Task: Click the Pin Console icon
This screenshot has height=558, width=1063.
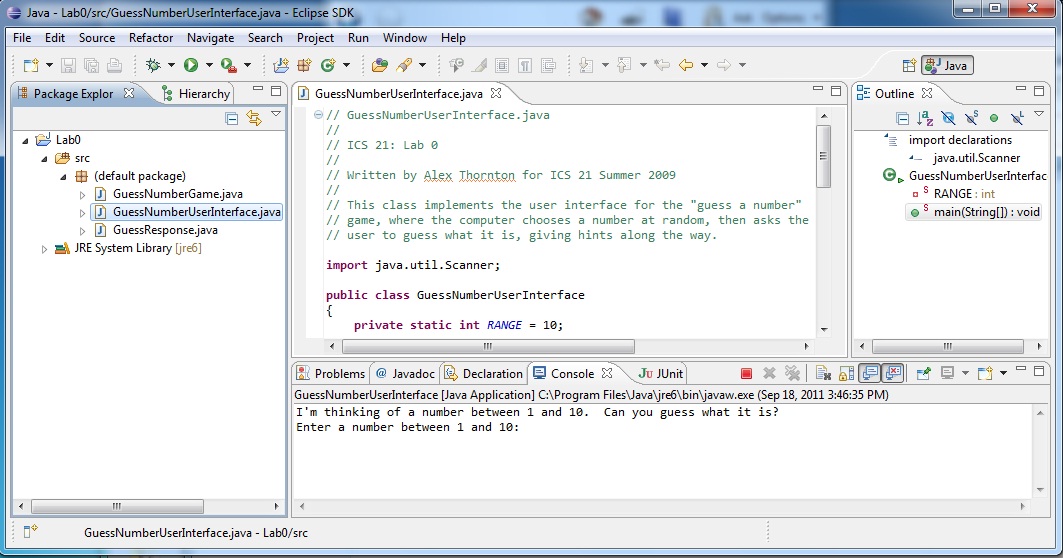Action: coord(923,373)
